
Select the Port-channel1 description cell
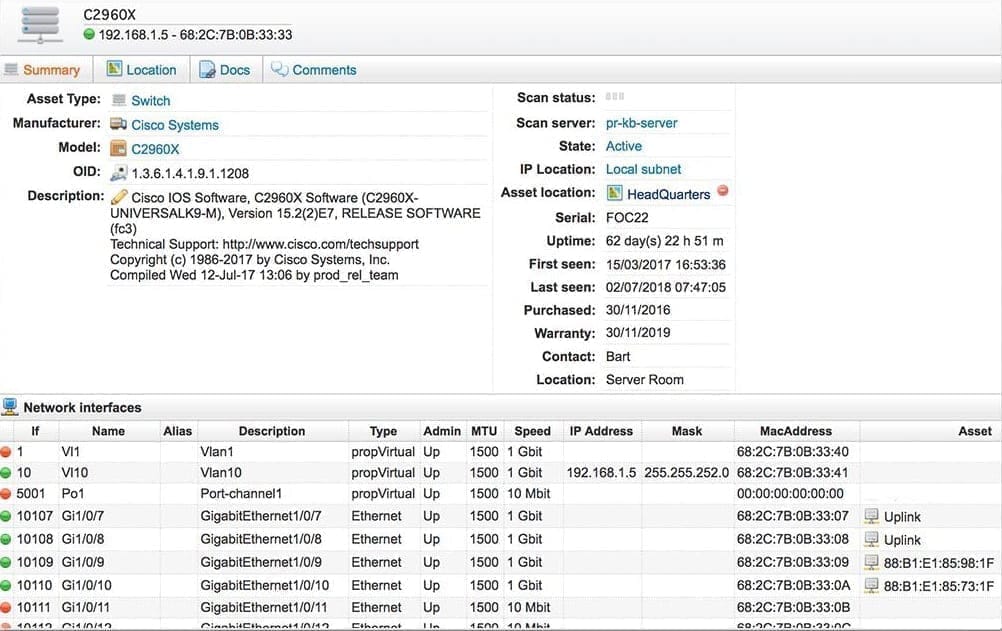(273, 494)
